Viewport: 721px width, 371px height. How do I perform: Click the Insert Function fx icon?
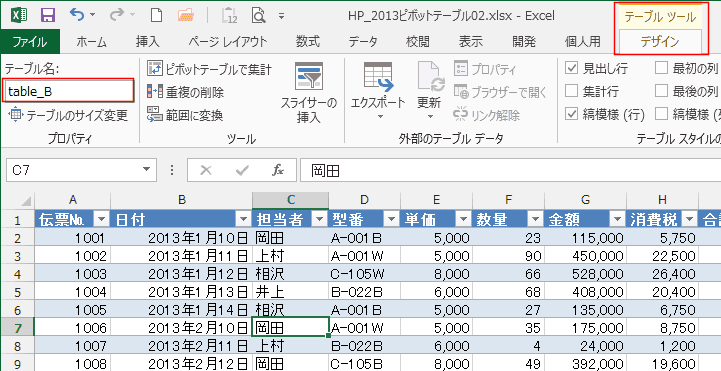[x=278, y=171]
